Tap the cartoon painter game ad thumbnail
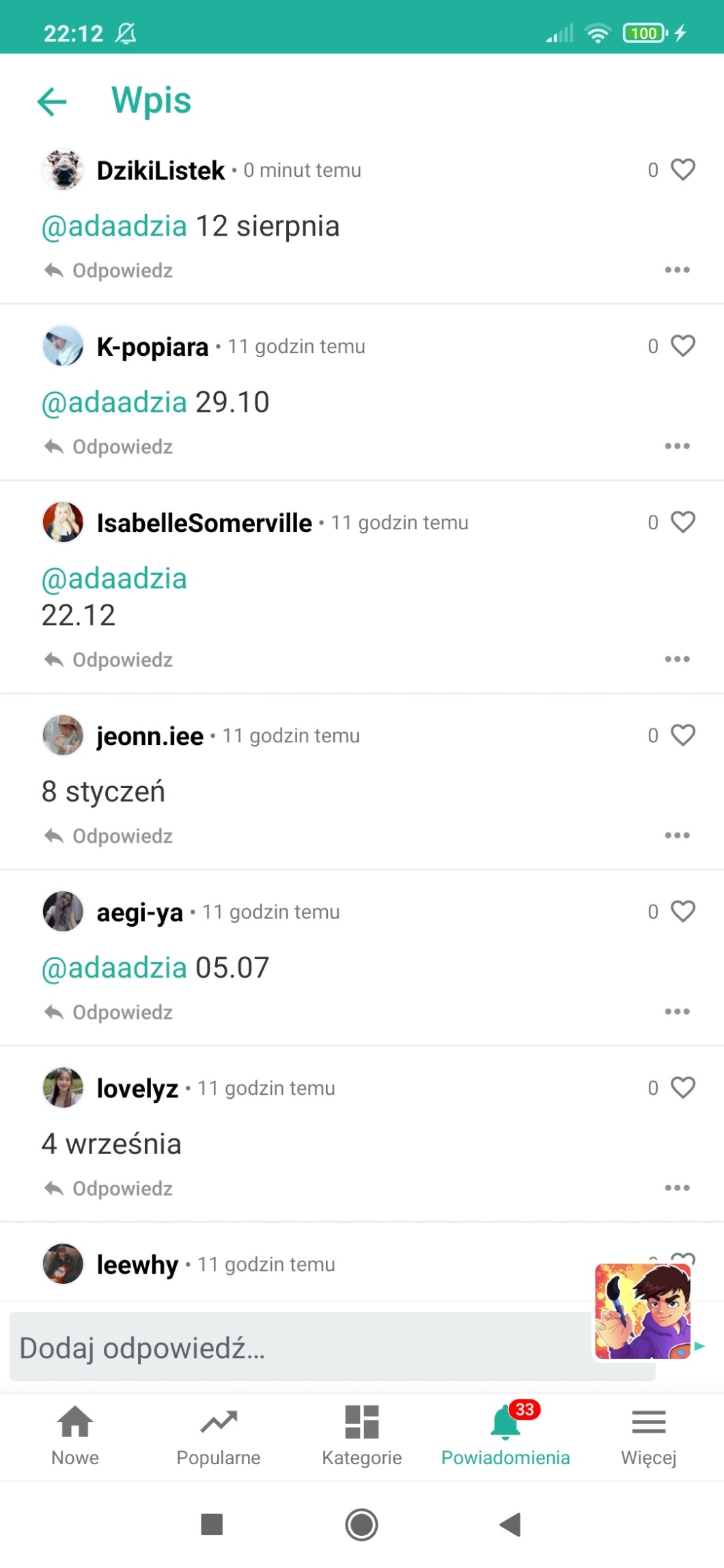The image size is (724, 1568). point(643,1311)
